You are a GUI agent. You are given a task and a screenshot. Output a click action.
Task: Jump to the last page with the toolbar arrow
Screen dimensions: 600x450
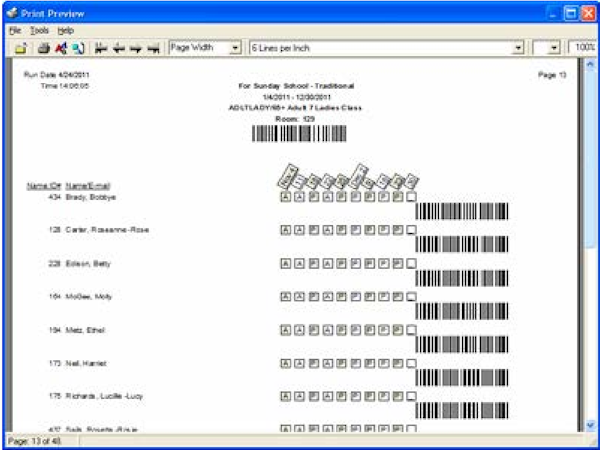pos(153,48)
